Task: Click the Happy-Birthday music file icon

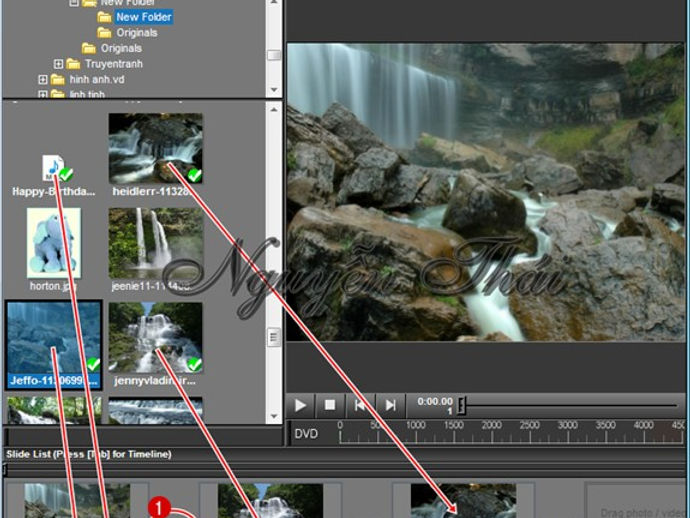Action: pyautogui.click(x=53, y=168)
